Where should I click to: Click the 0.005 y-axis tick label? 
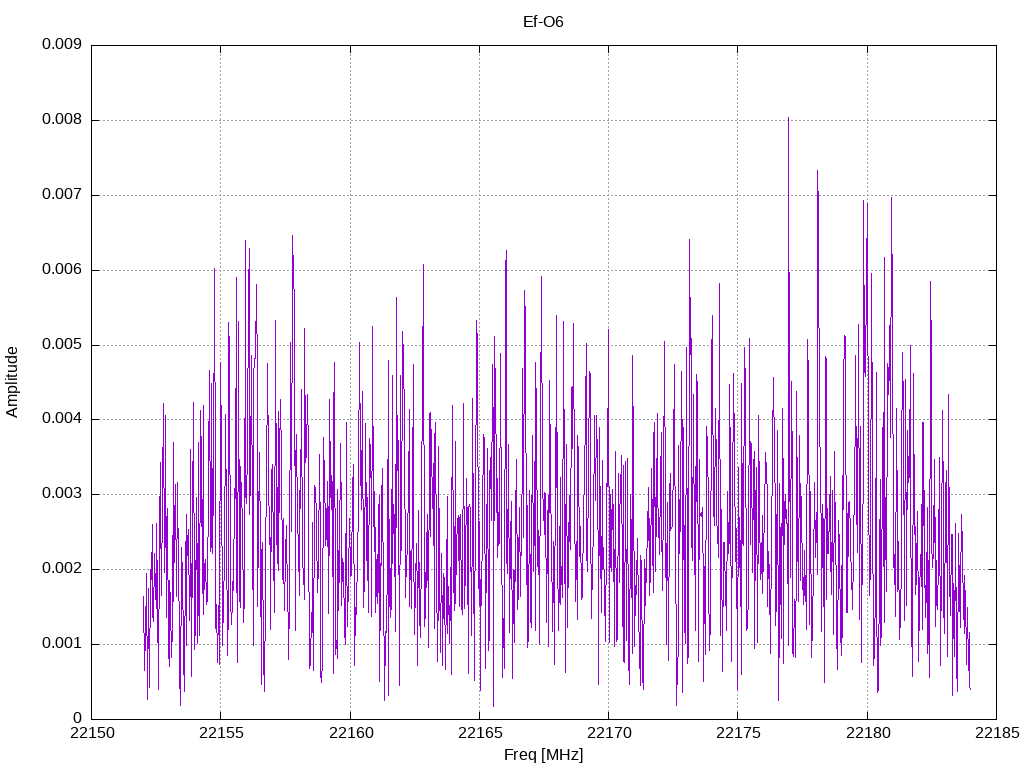tap(62, 344)
